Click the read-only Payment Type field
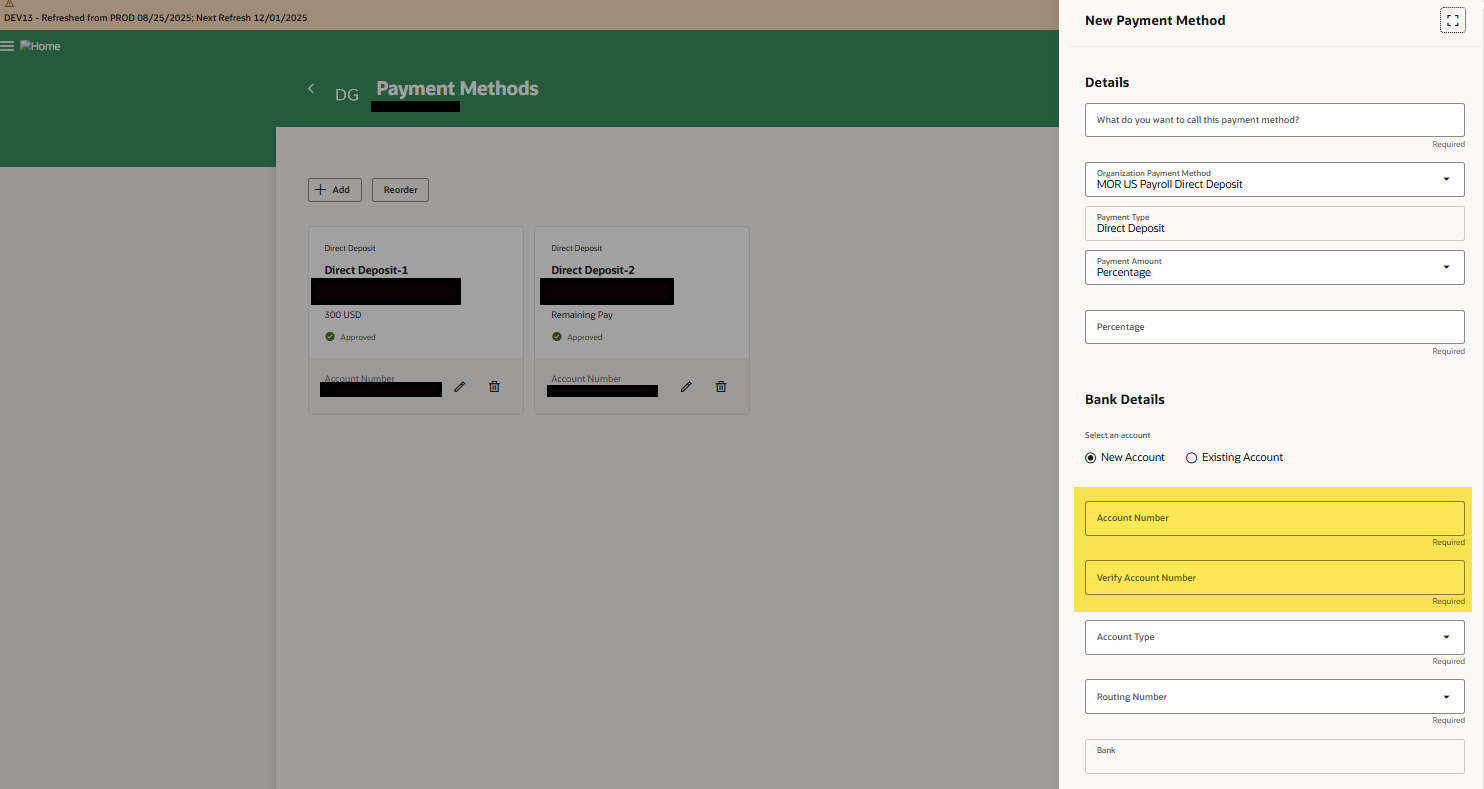 click(x=1274, y=223)
